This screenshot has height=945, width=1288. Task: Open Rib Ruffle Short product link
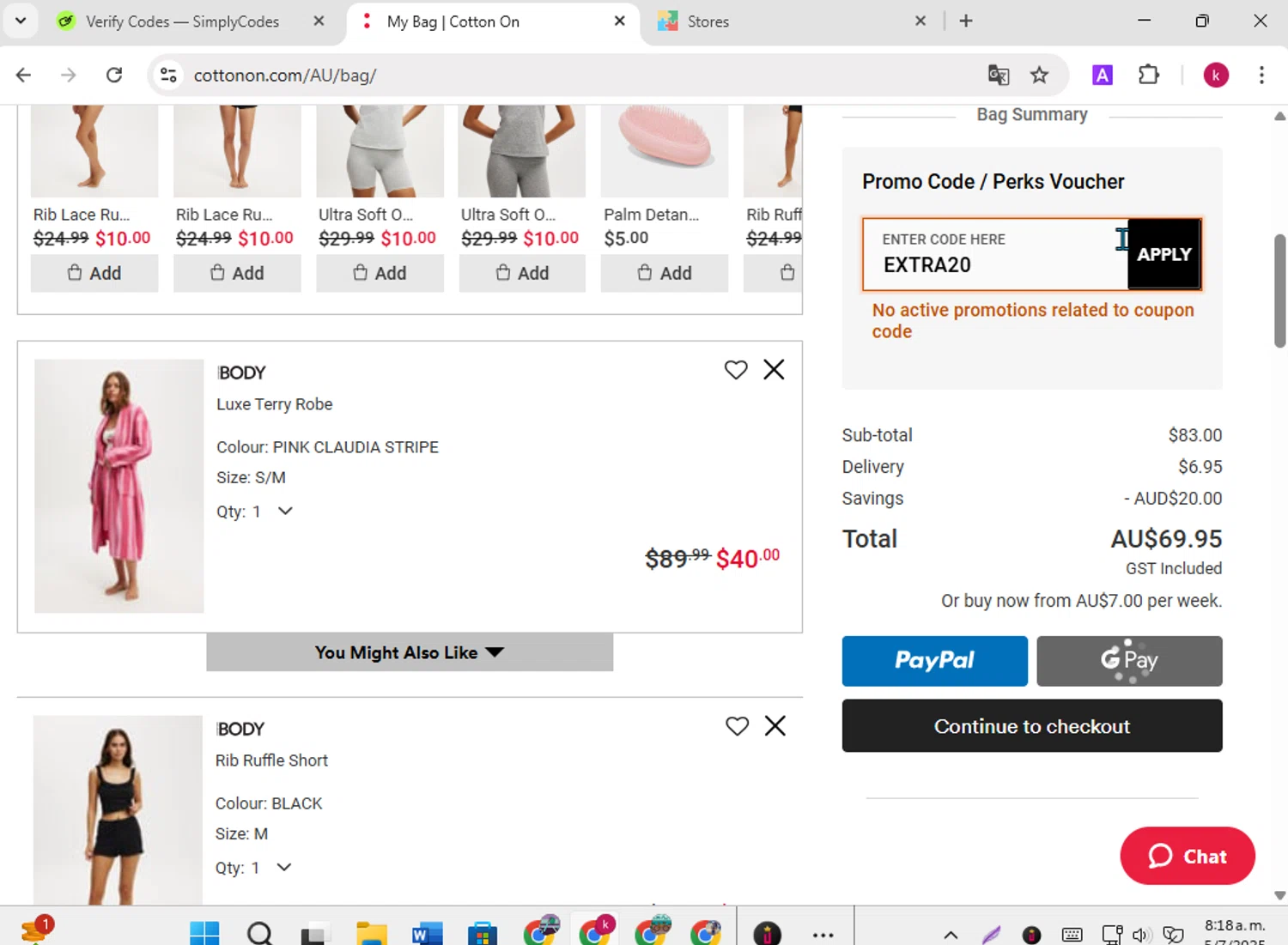click(x=271, y=760)
